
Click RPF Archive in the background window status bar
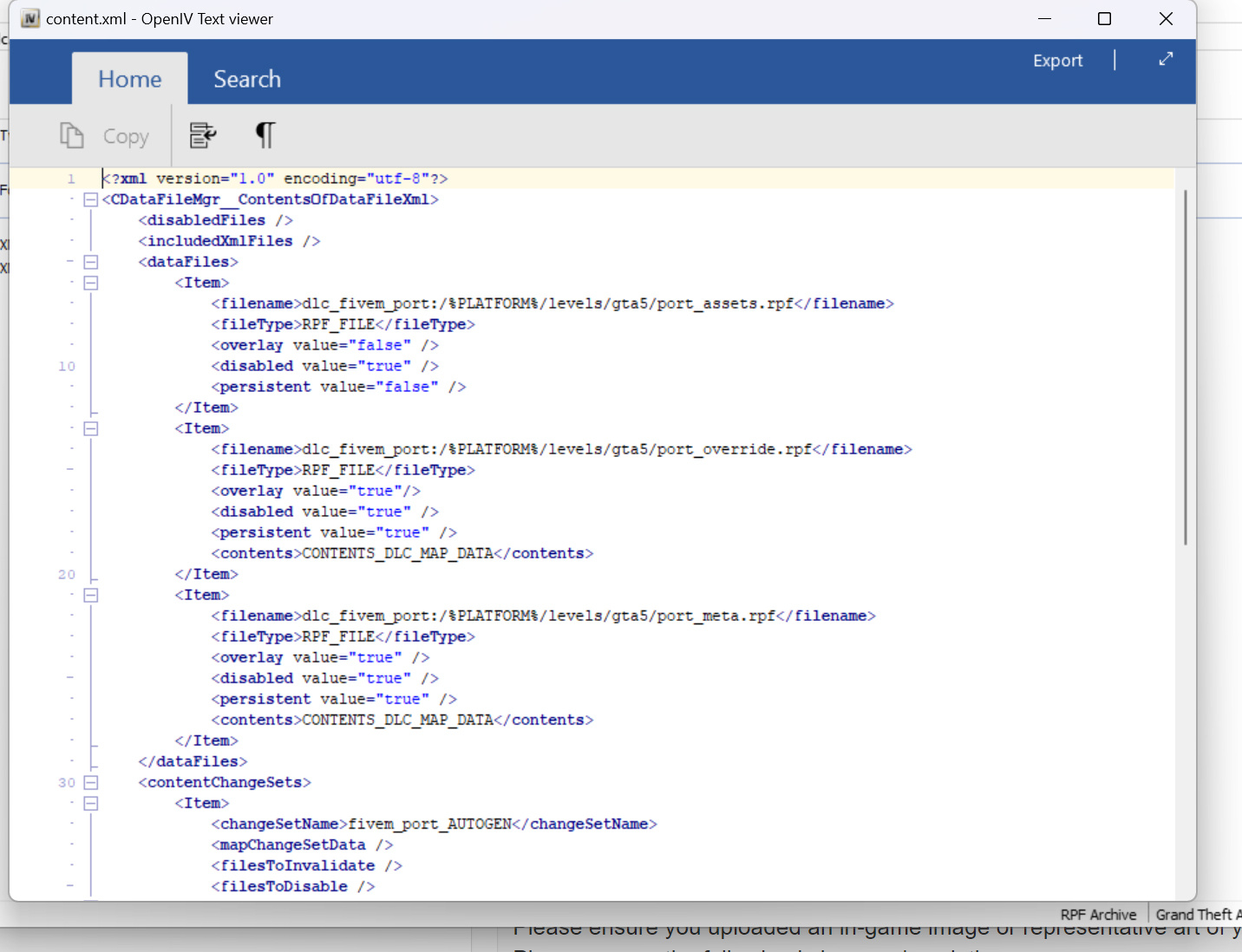pyautogui.click(x=1098, y=915)
